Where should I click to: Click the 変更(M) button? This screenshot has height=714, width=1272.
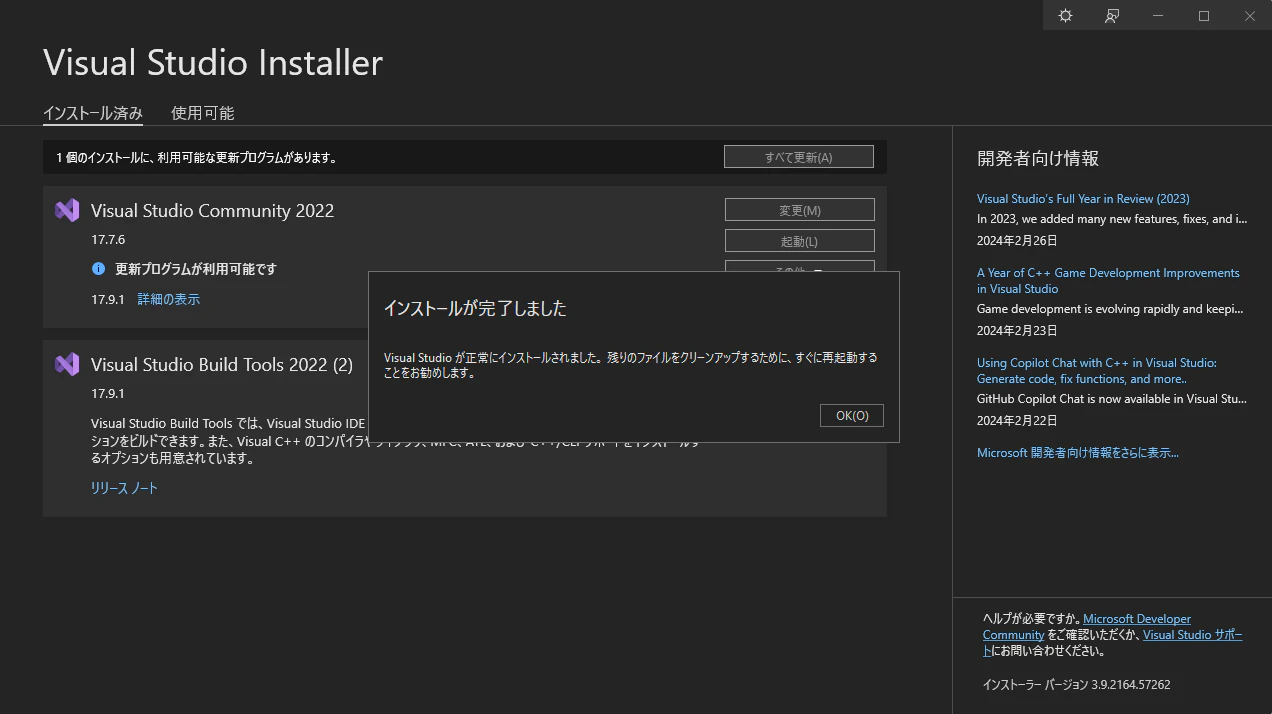pyautogui.click(x=800, y=210)
